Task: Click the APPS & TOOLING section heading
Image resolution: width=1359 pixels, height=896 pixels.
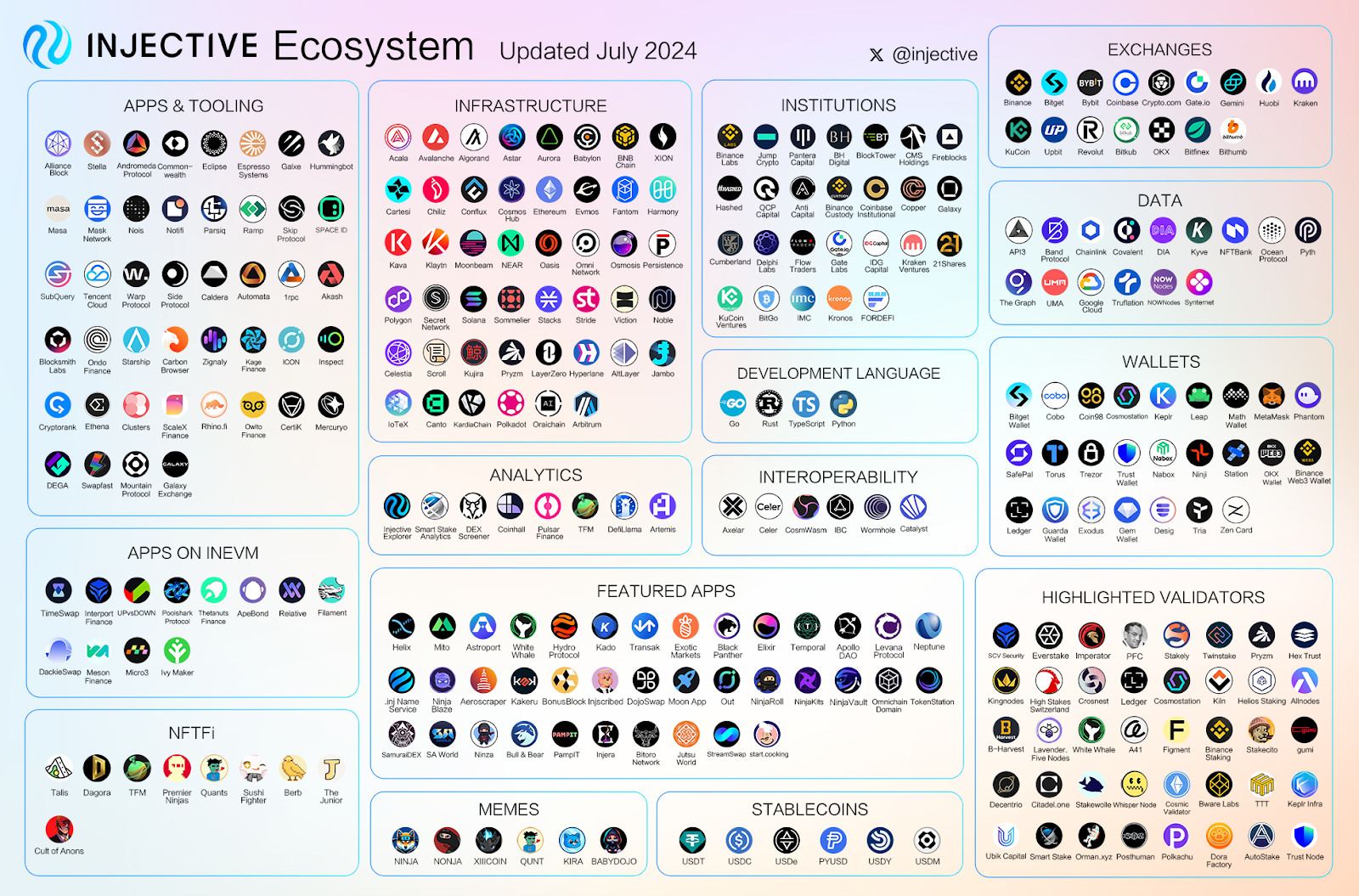Action: coord(194,106)
